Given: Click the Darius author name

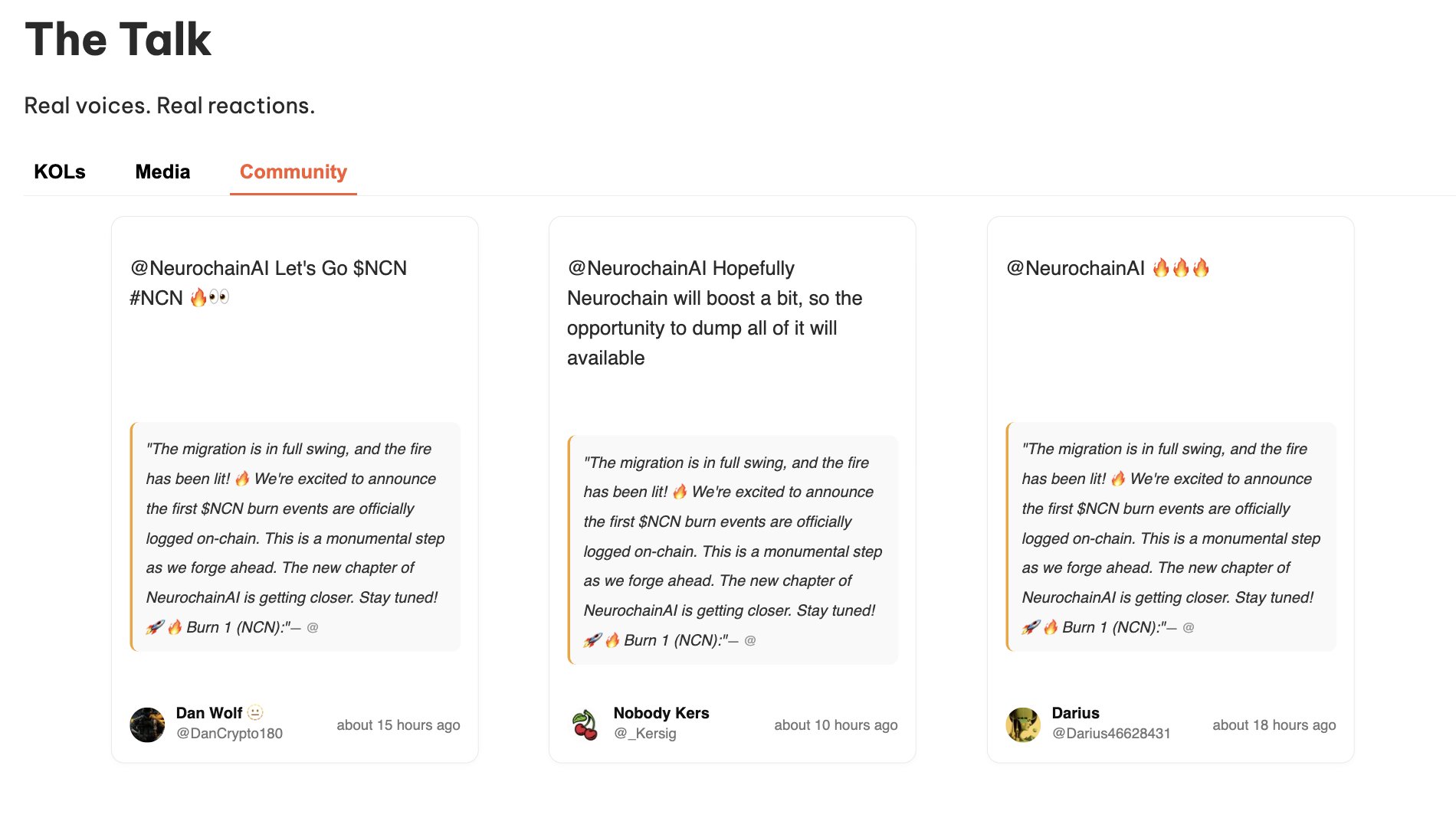Looking at the screenshot, I should [1075, 713].
